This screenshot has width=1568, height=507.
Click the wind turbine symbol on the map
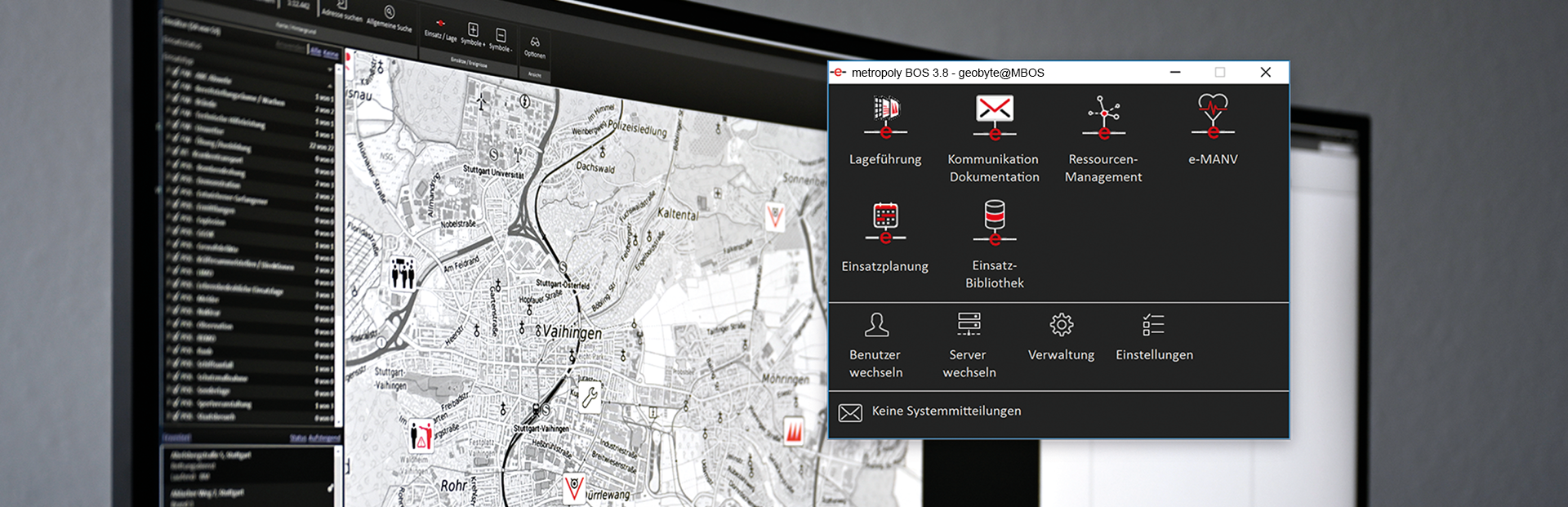(x=482, y=102)
